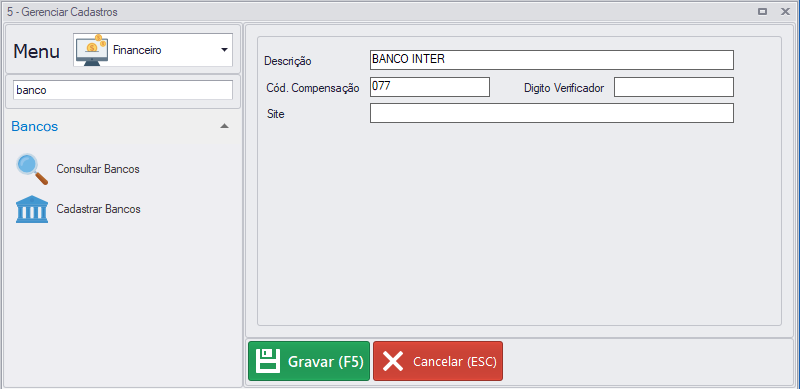The image size is (800, 389).
Task: Save with the Gravar (F5) button
Action: point(309,361)
